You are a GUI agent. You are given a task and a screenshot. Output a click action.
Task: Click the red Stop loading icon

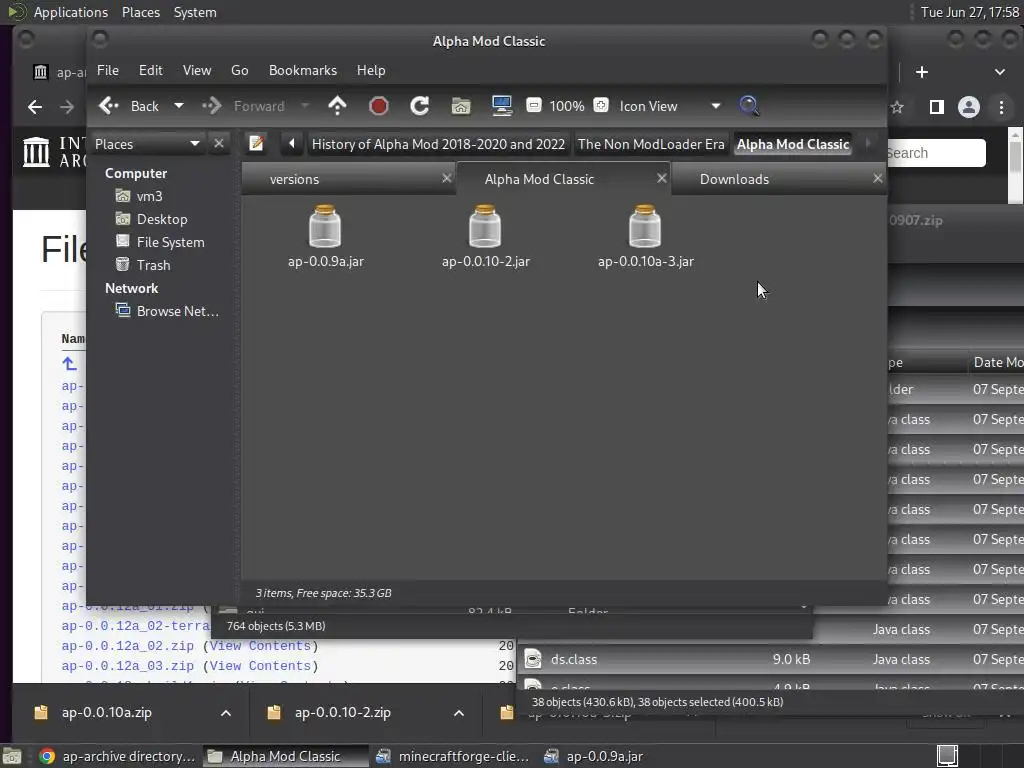[378, 106]
